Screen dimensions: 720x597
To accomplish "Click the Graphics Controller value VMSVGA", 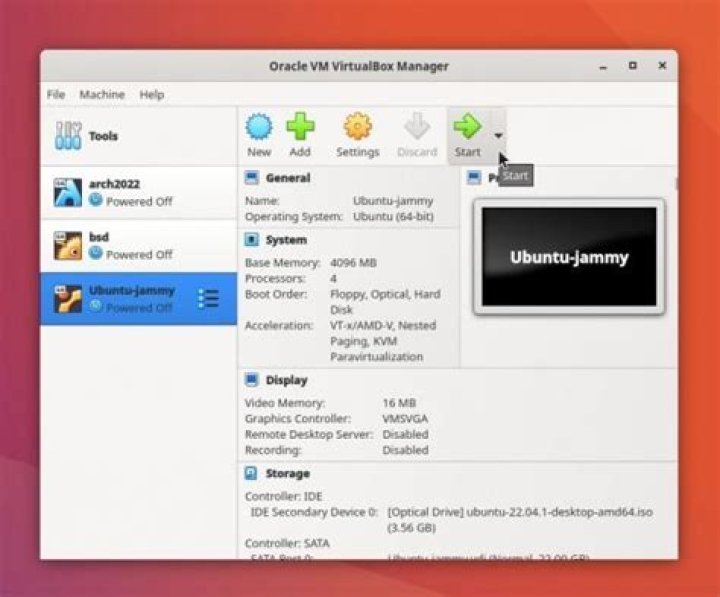I will pos(405,419).
